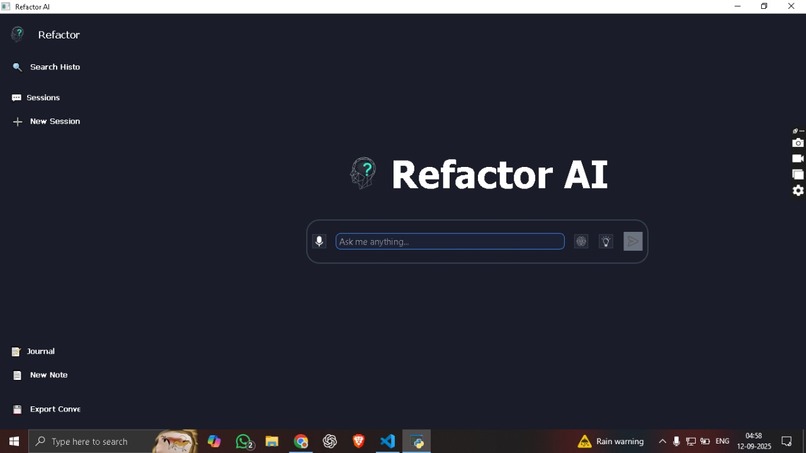
Task: Open File Explorer from the taskbar
Action: tap(272, 441)
